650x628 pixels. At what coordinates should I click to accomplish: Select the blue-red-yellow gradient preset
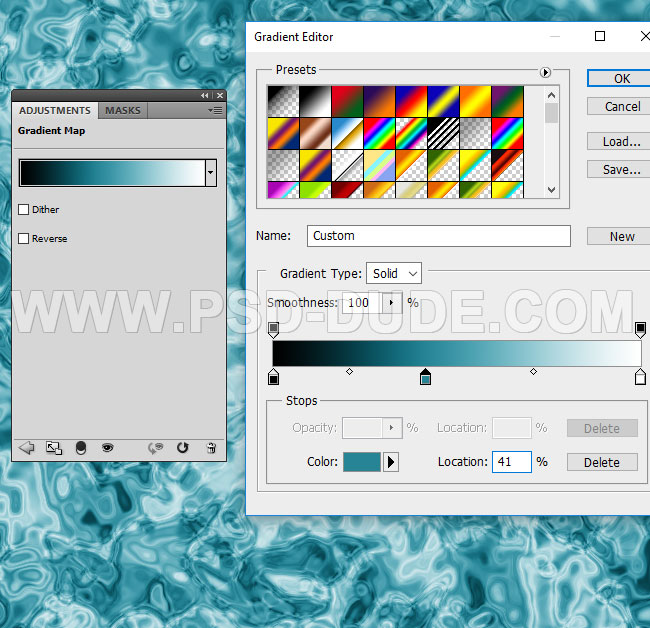click(411, 101)
